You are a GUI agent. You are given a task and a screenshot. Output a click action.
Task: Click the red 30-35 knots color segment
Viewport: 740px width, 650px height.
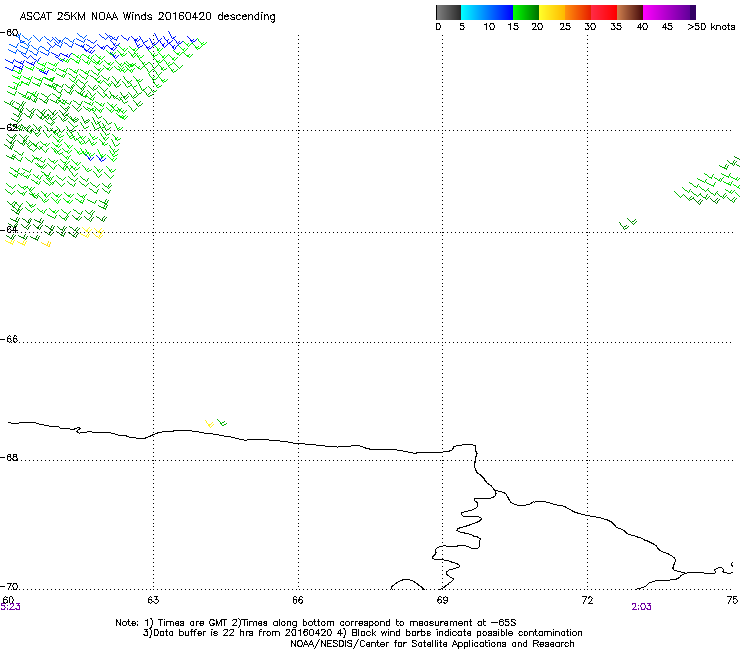pyautogui.click(x=604, y=12)
